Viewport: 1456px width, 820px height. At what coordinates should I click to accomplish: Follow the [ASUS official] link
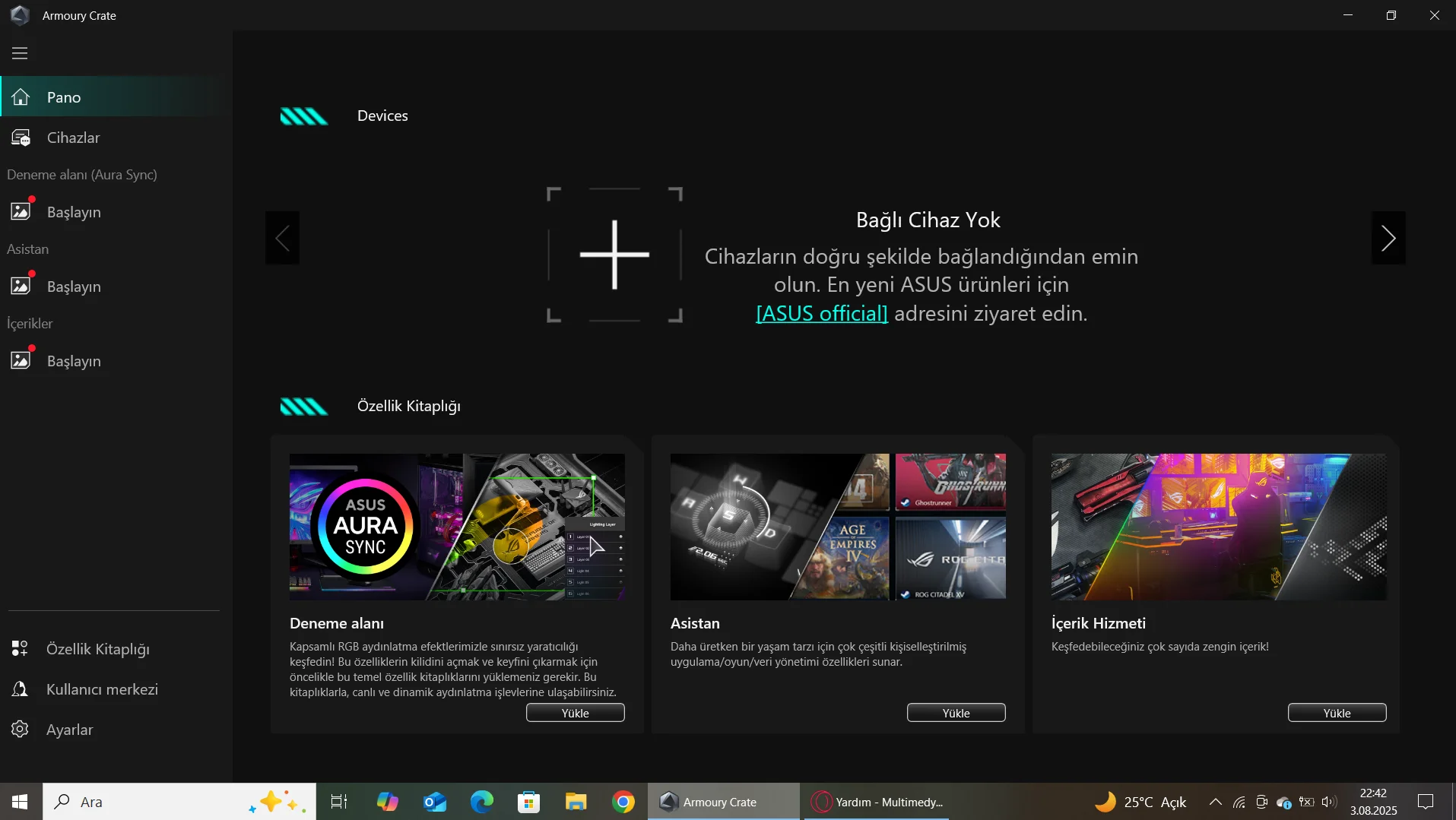[x=822, y=313]
